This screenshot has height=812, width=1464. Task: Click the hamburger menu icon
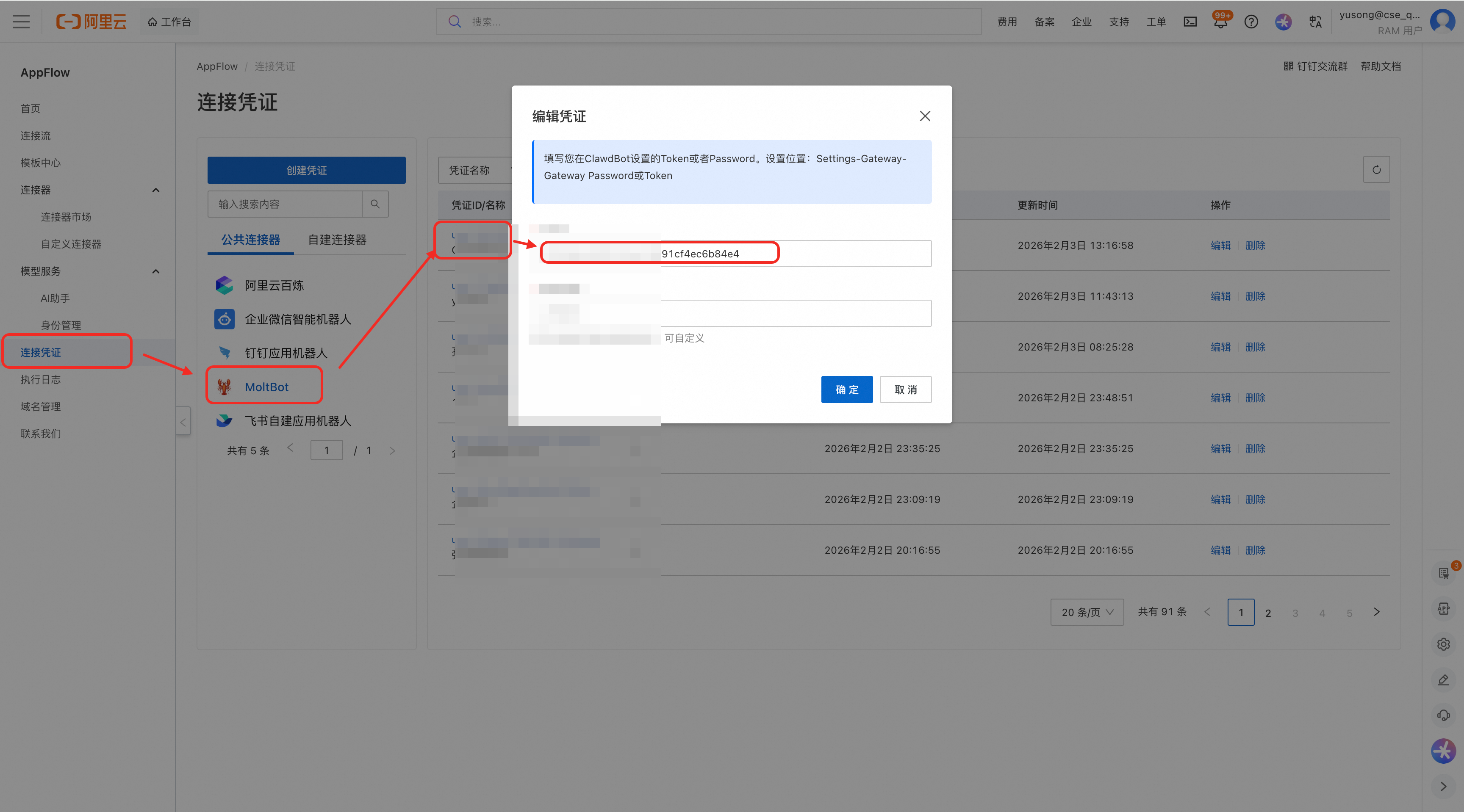(x=21, y=22)
